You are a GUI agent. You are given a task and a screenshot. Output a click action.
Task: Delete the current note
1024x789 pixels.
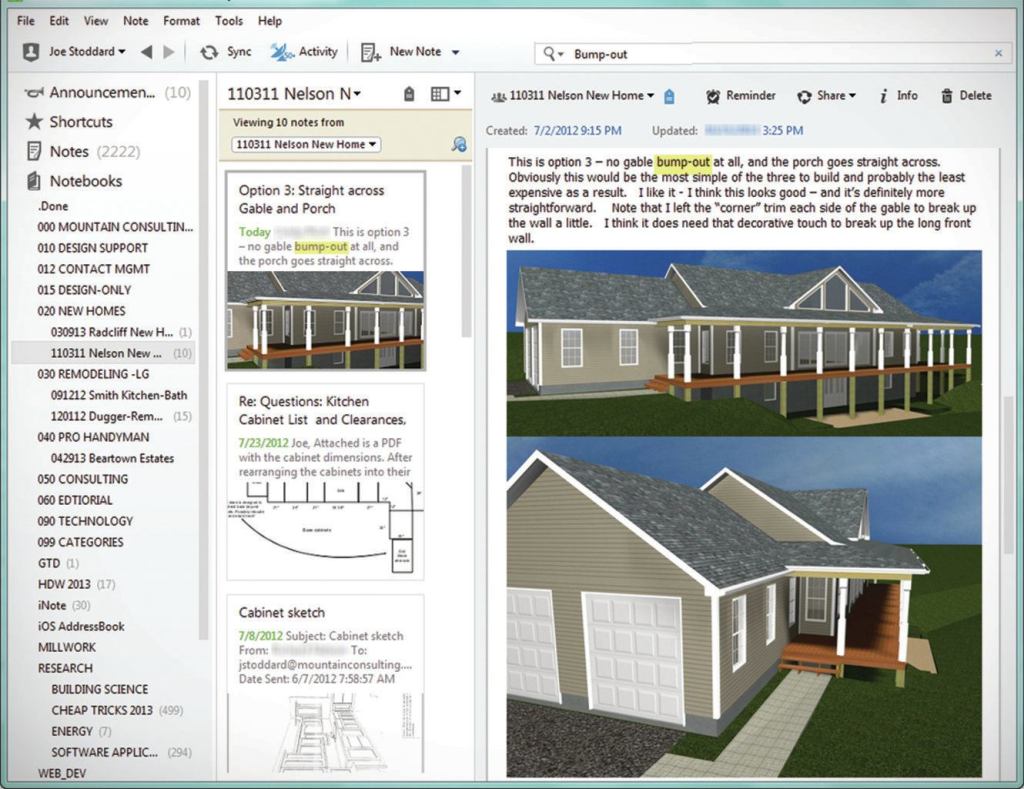(965, 96)
